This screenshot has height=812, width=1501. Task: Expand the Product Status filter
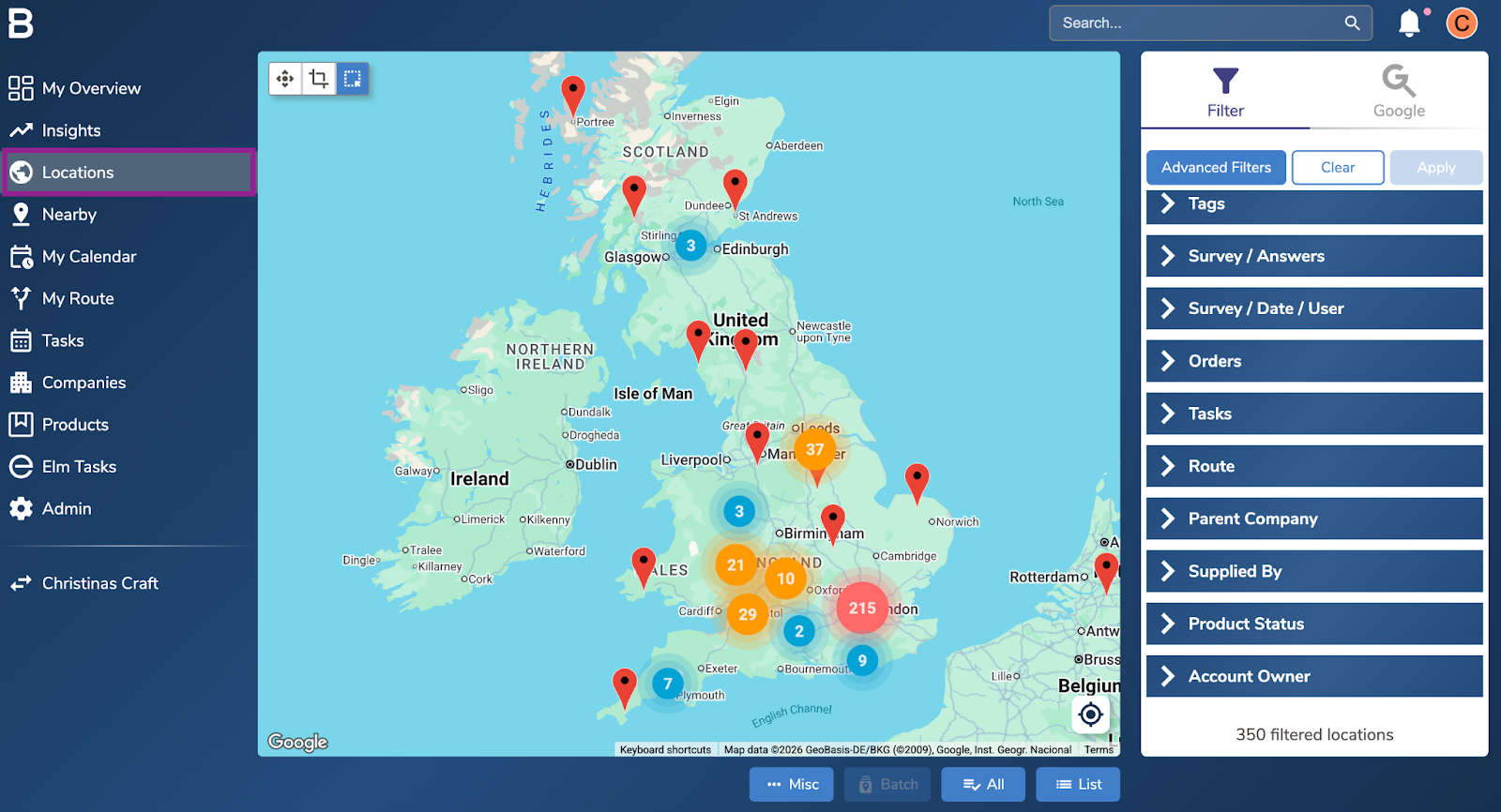[1313, 624]
